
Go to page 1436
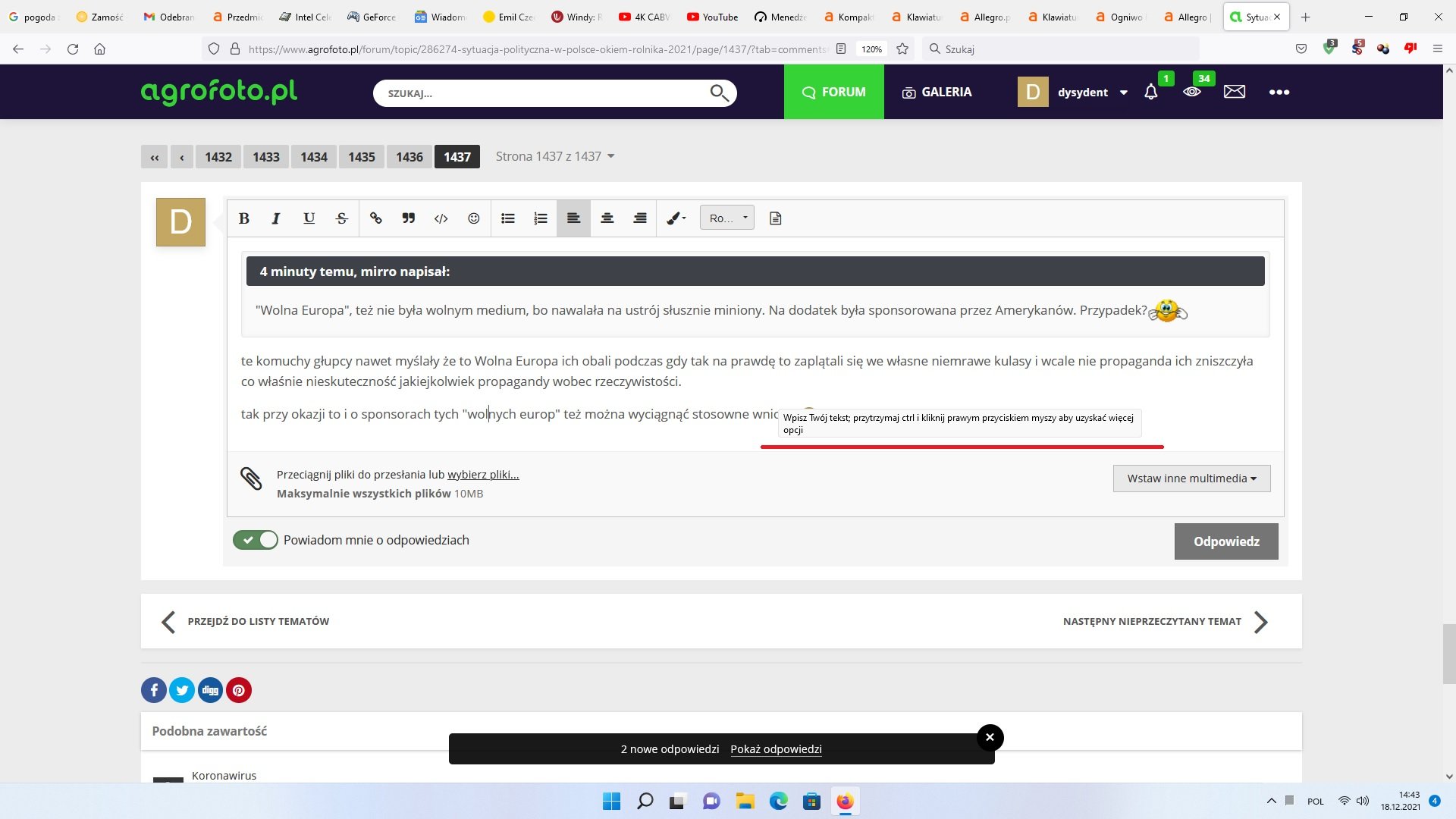pos(409,157)
